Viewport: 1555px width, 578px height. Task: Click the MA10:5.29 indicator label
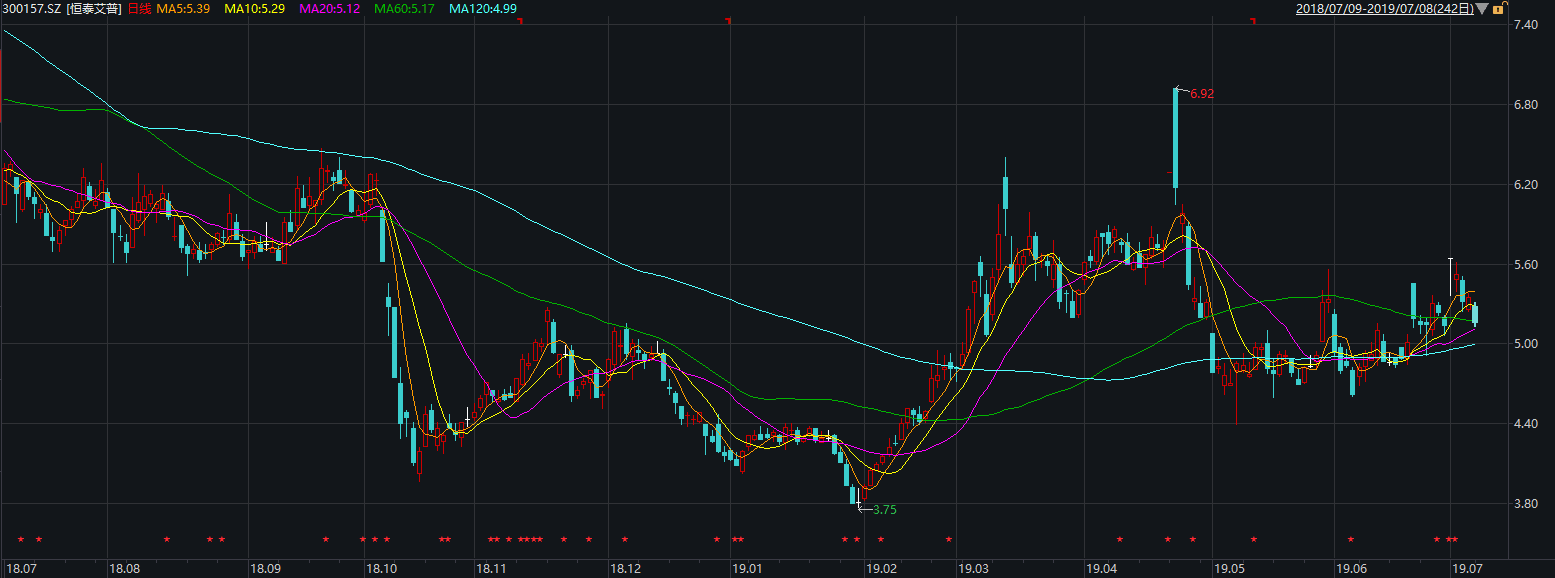[x=255, y=9]
